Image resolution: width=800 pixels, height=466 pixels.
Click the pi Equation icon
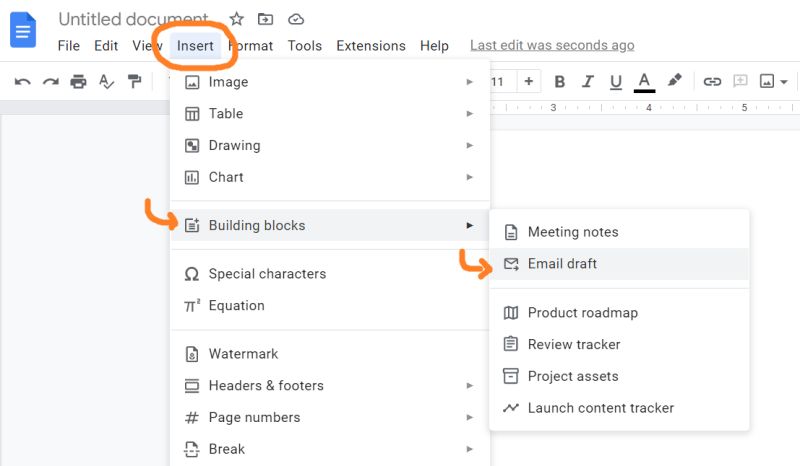(x=192, y=306)
